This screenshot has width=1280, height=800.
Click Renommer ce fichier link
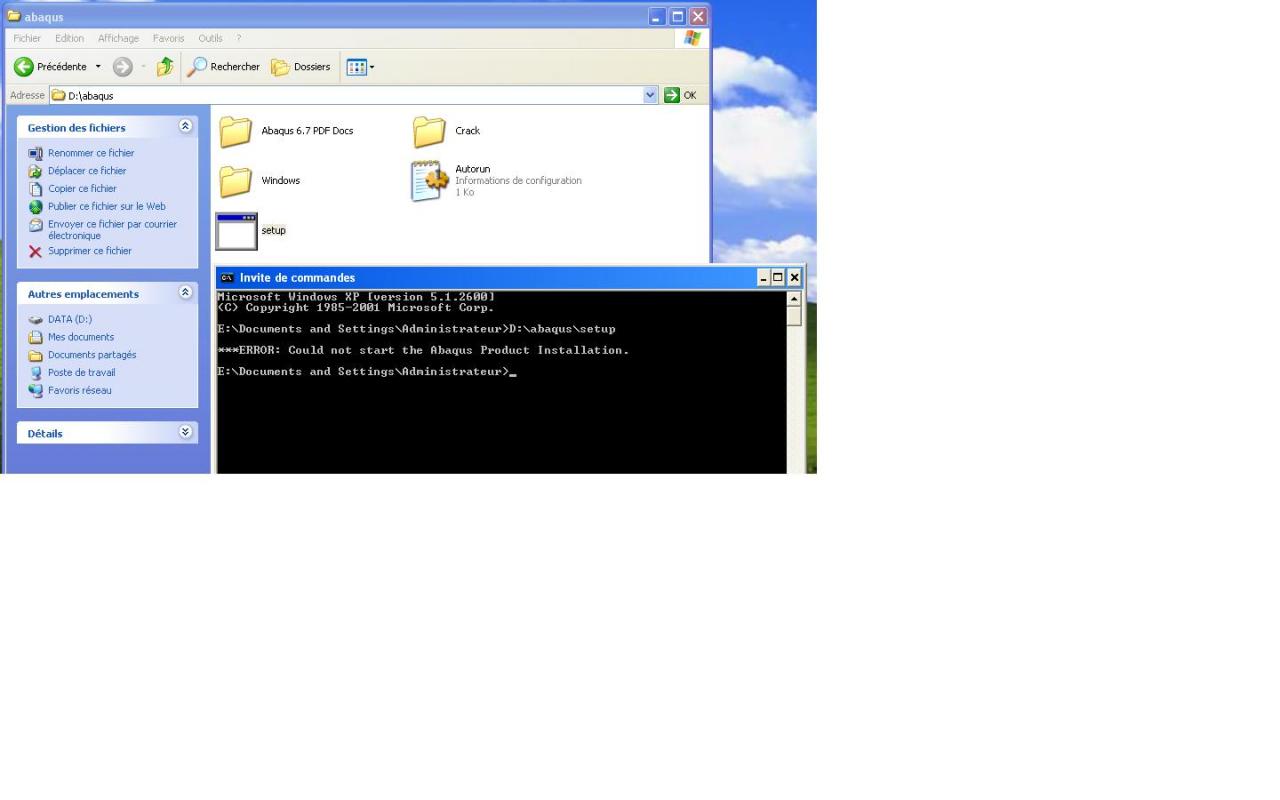tap(91, 153)
